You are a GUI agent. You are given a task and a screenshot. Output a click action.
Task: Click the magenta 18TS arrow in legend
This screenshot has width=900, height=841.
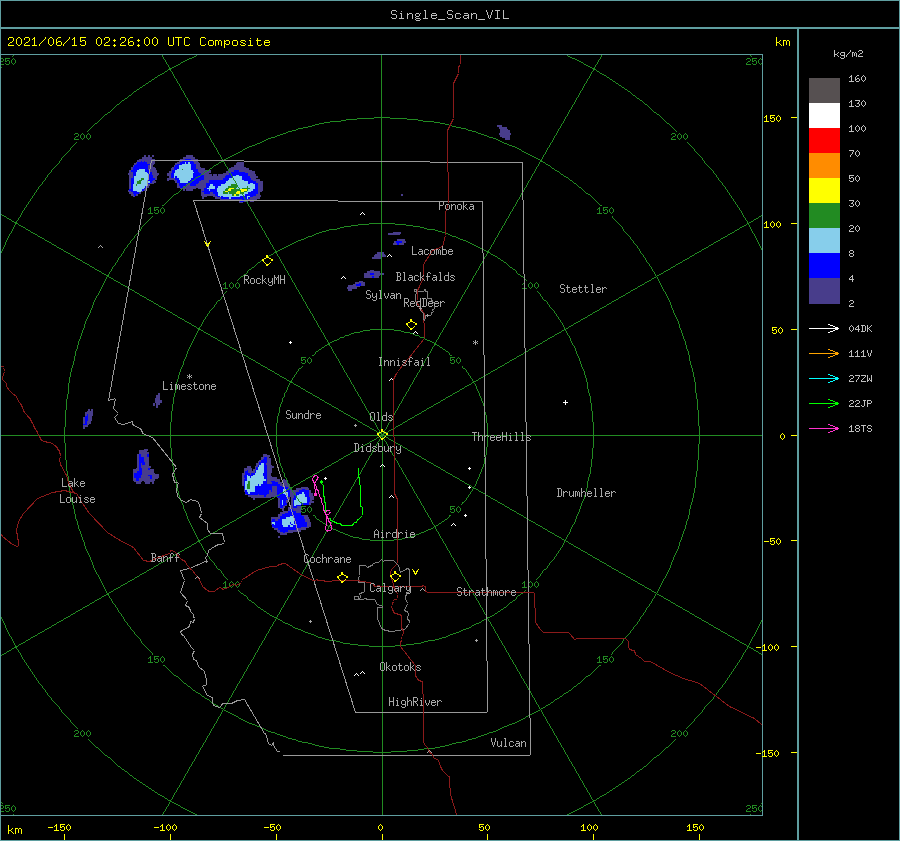pyautogui.click(x=824, y=428)
